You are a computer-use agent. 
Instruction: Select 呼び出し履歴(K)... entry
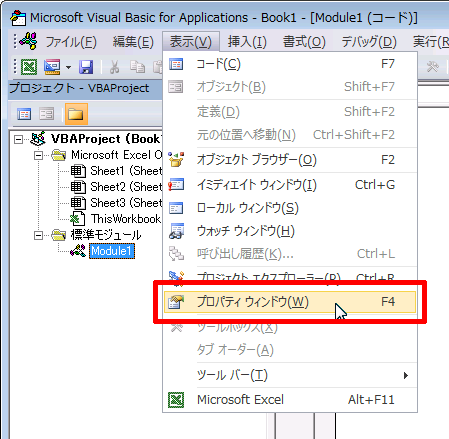pos(290,254)
